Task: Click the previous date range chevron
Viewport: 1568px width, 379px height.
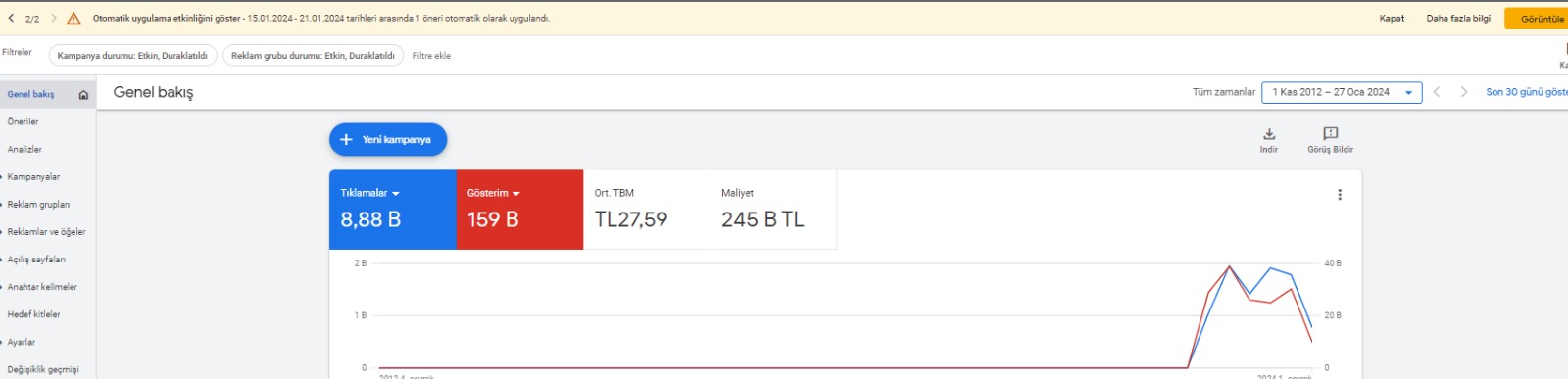Action: tap(1437, 92)
